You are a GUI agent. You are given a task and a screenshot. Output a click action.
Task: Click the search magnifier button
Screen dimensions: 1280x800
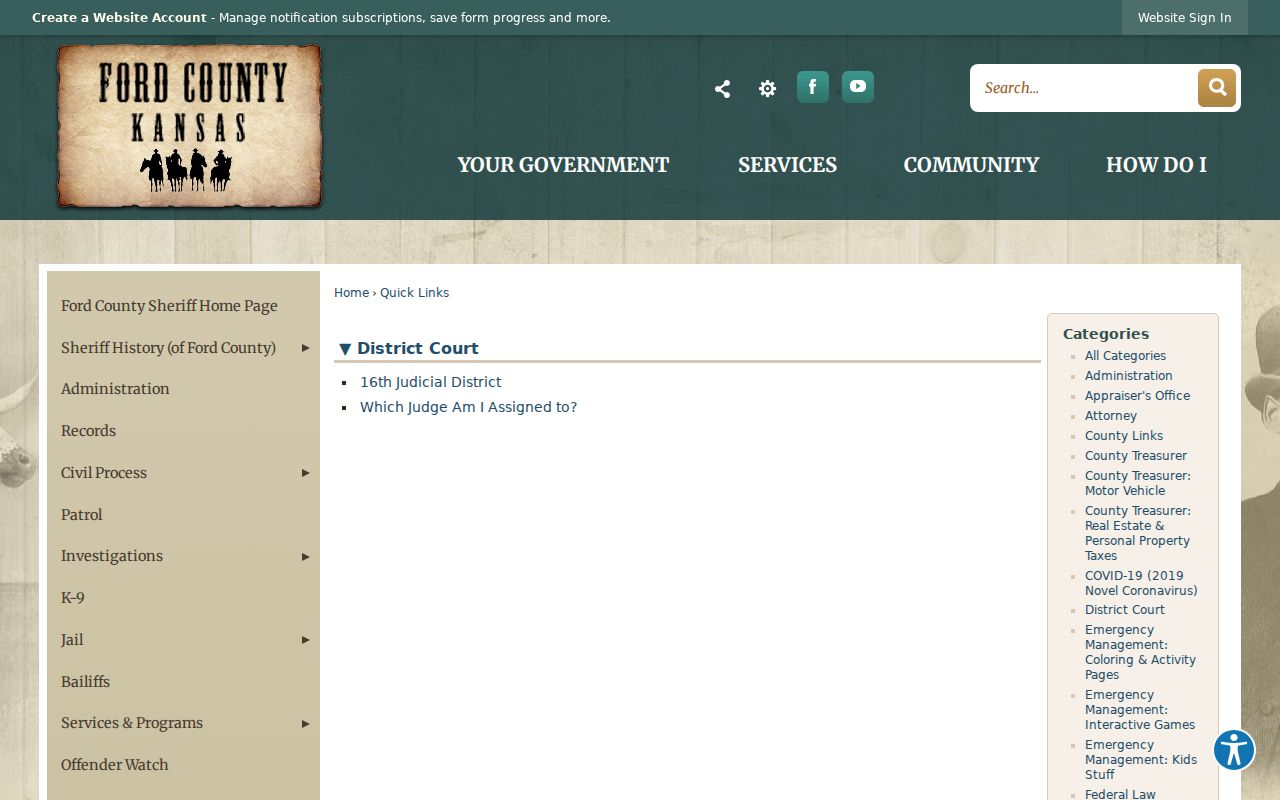click(x=1217, y=88)
